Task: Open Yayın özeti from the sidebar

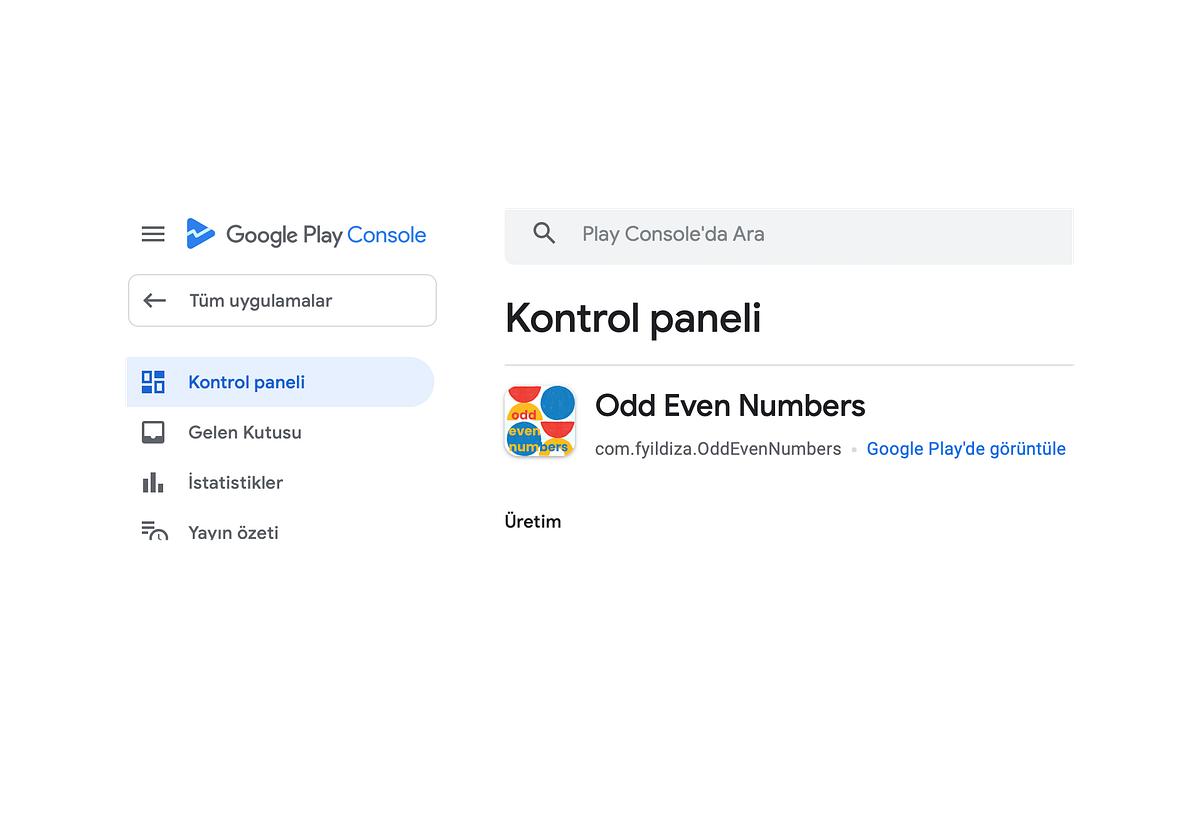Action: pos(233,532)
